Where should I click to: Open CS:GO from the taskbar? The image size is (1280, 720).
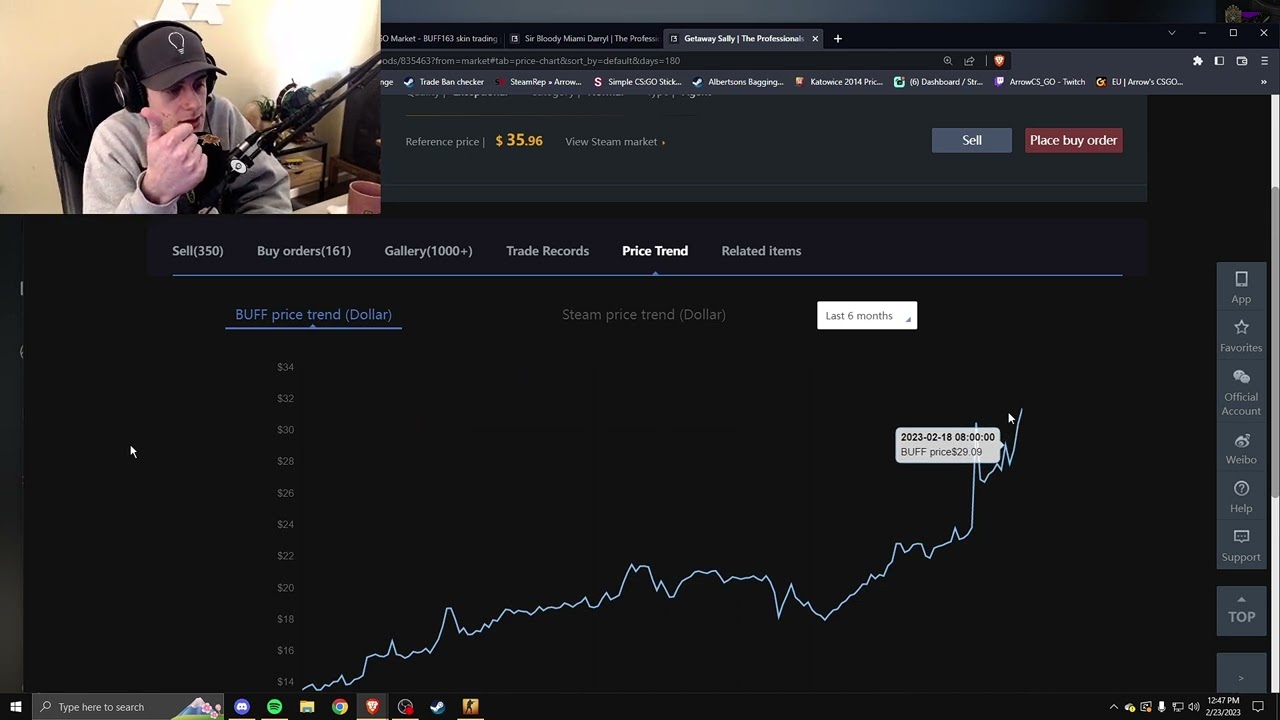click(470, 707)
